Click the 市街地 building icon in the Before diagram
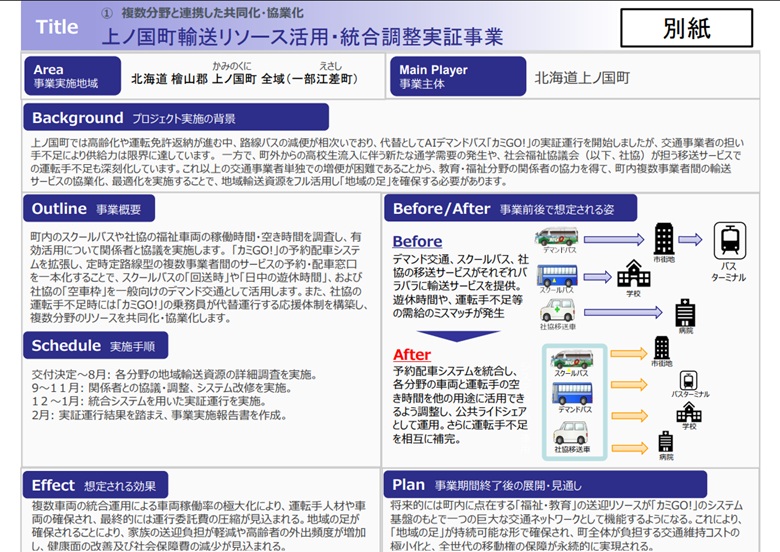Screen dimensions: 780x552 [x=664, y=239]
